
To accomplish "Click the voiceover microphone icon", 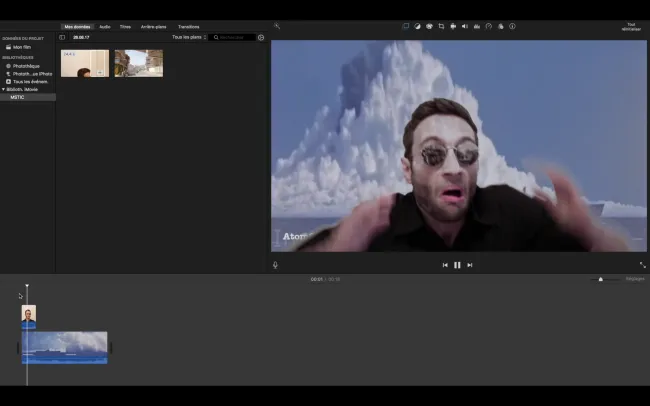I will (x=275, y=265).
